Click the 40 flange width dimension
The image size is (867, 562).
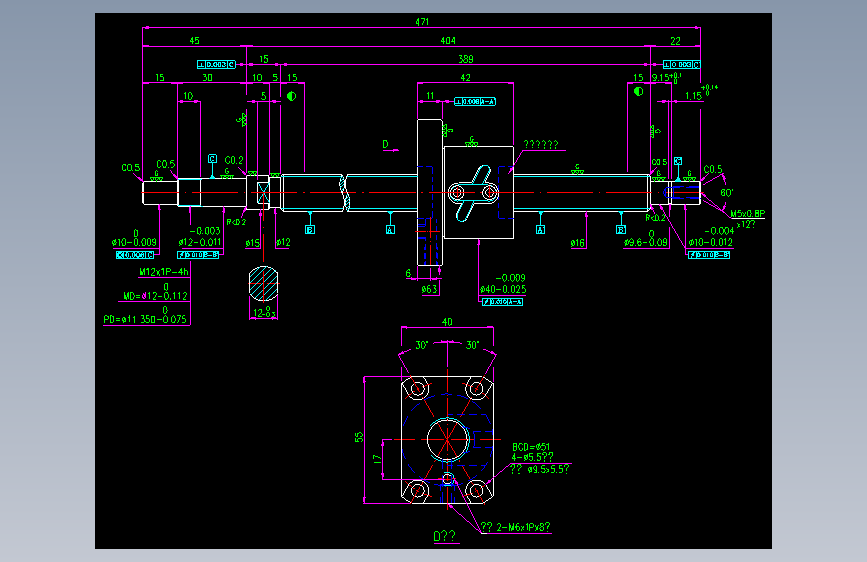(447, 322)
